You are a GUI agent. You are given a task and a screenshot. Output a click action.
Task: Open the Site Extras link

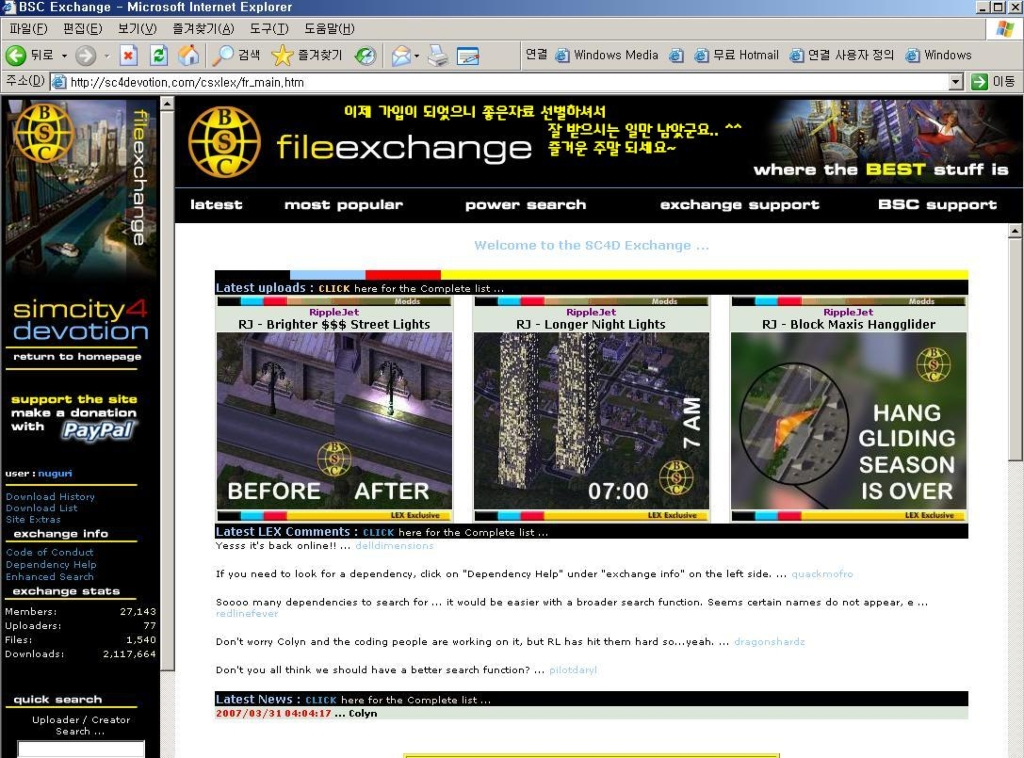click(33, 520)
